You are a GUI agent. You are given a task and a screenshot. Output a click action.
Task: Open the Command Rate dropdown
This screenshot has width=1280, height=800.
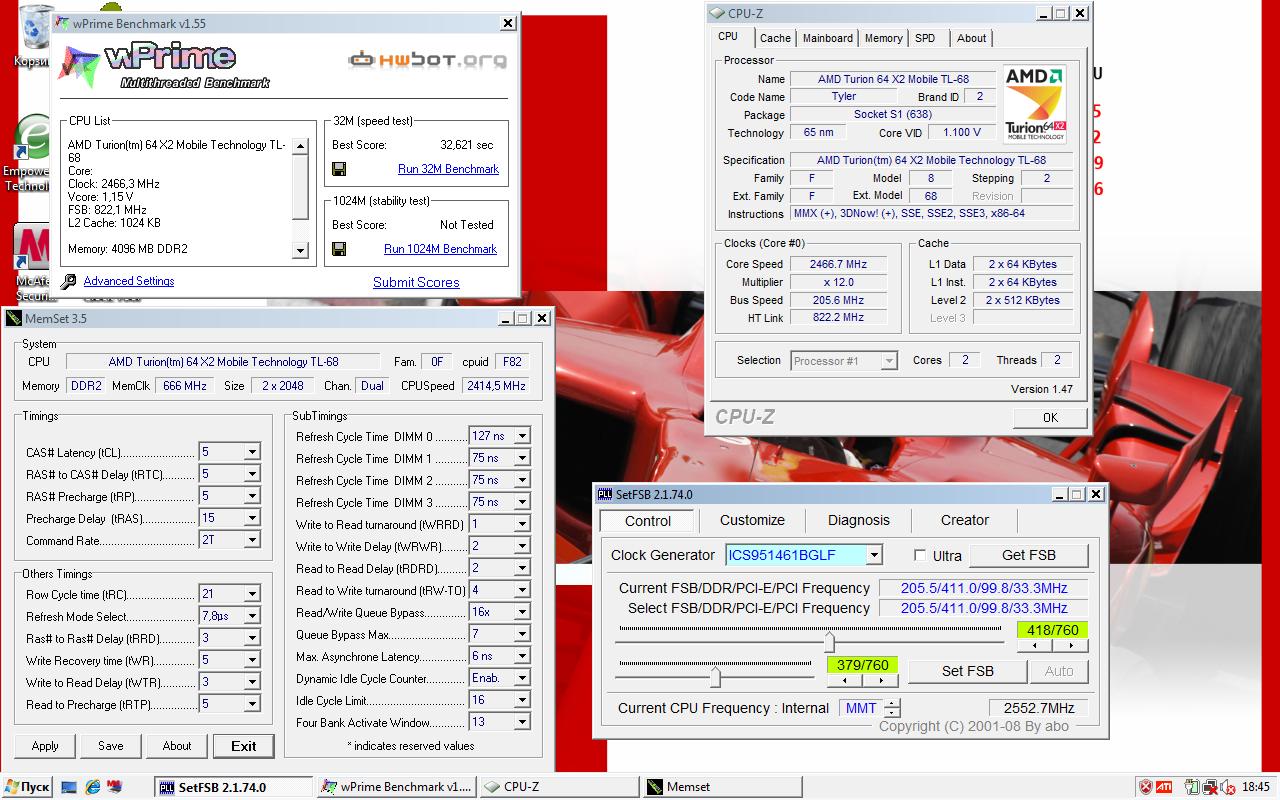[x=252, y=540]
